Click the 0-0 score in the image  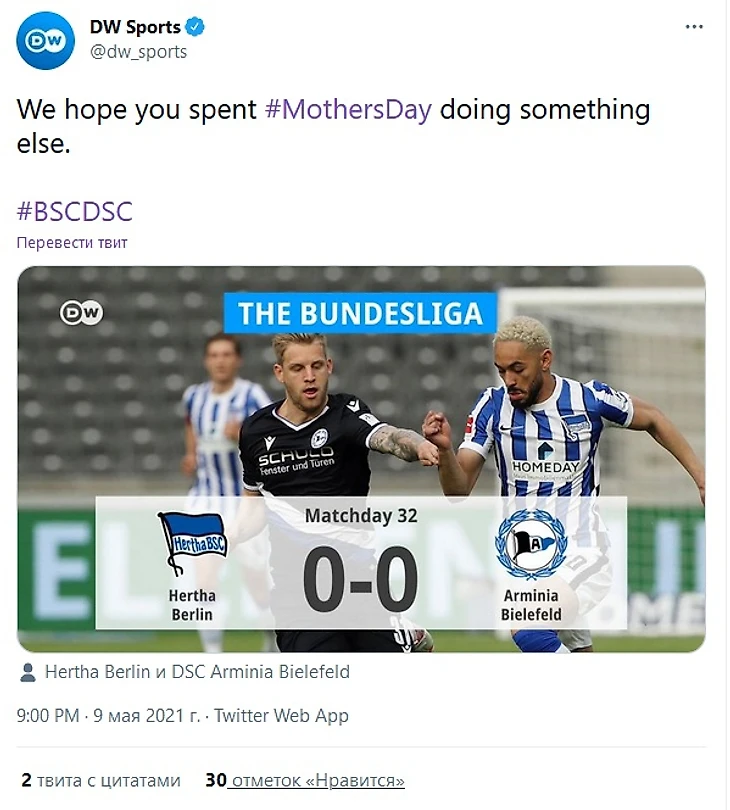pyautogui.click(x=360, y=583)
